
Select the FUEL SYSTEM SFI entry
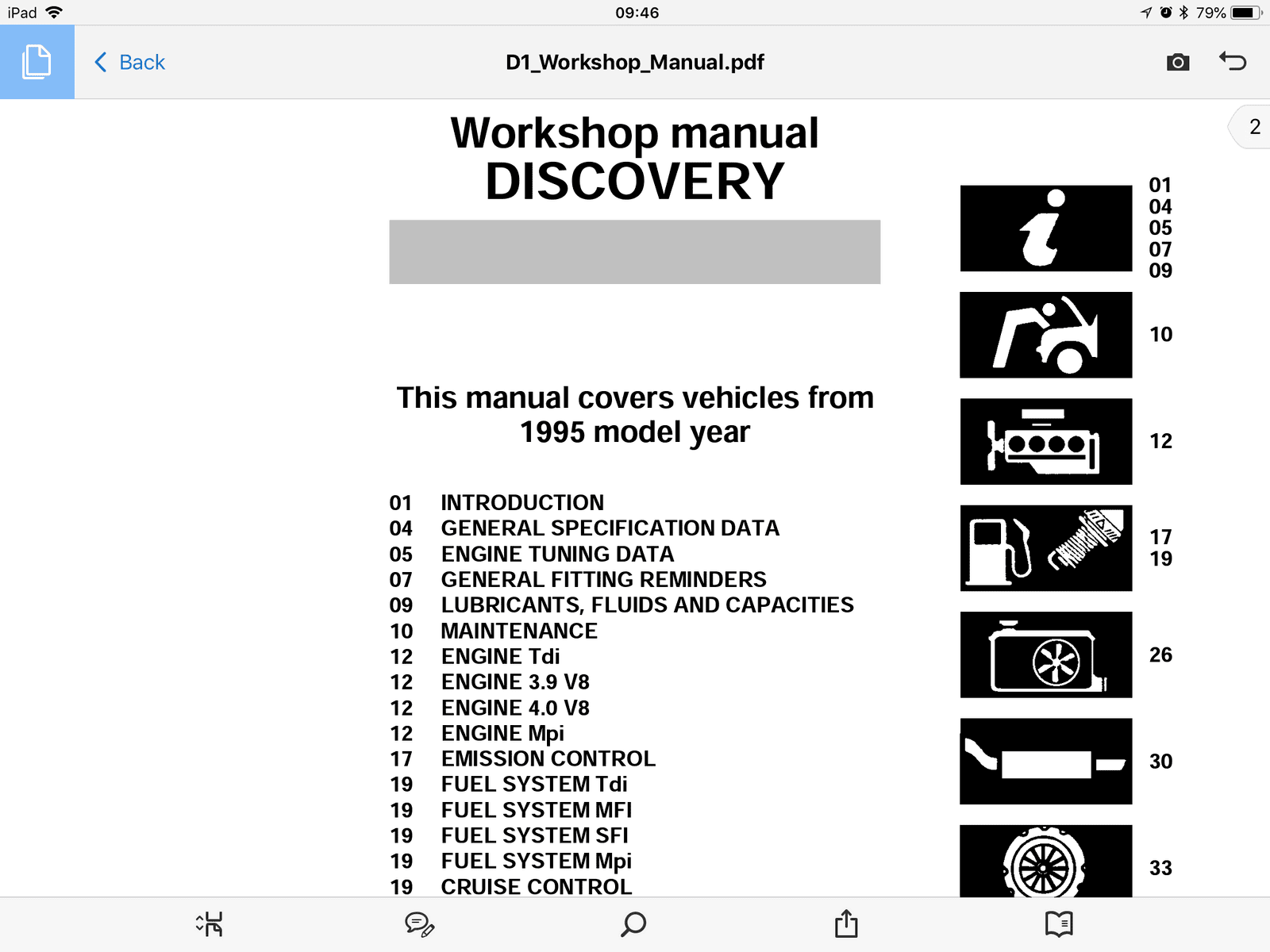(x=534, y=835)
